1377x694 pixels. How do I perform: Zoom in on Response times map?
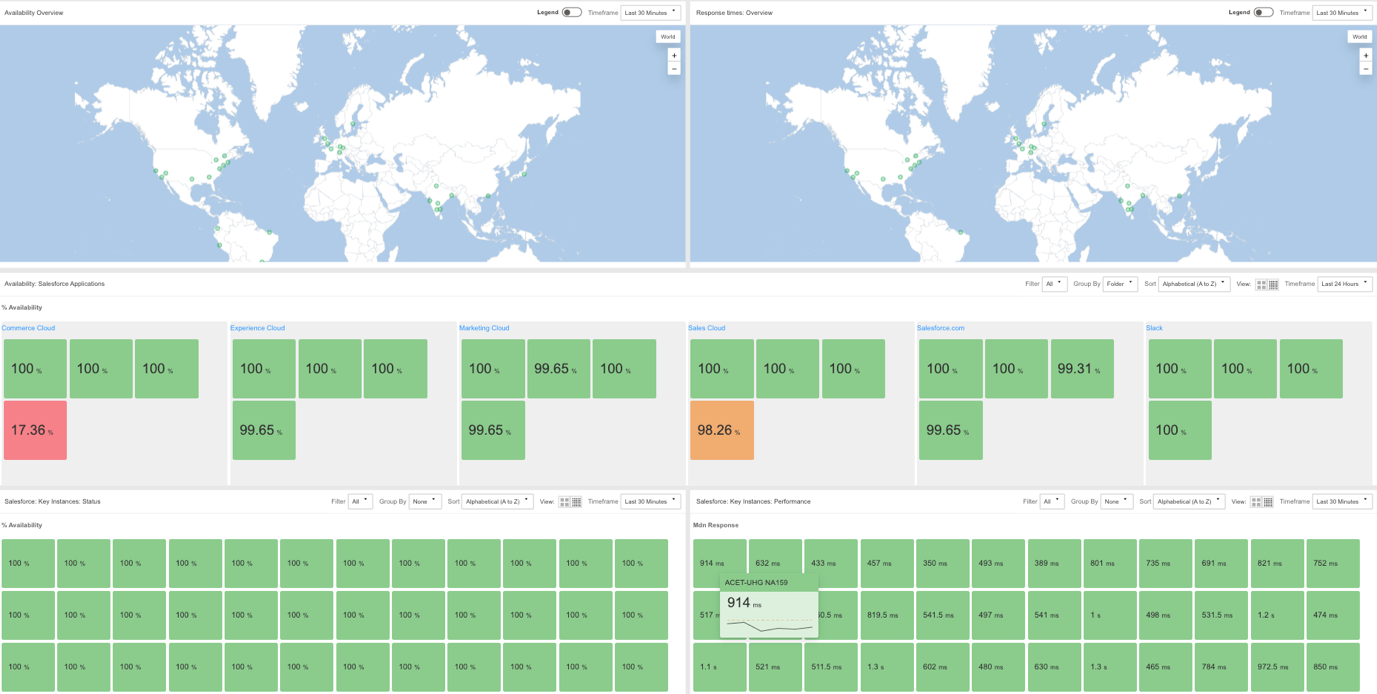tap(1365, 56)
